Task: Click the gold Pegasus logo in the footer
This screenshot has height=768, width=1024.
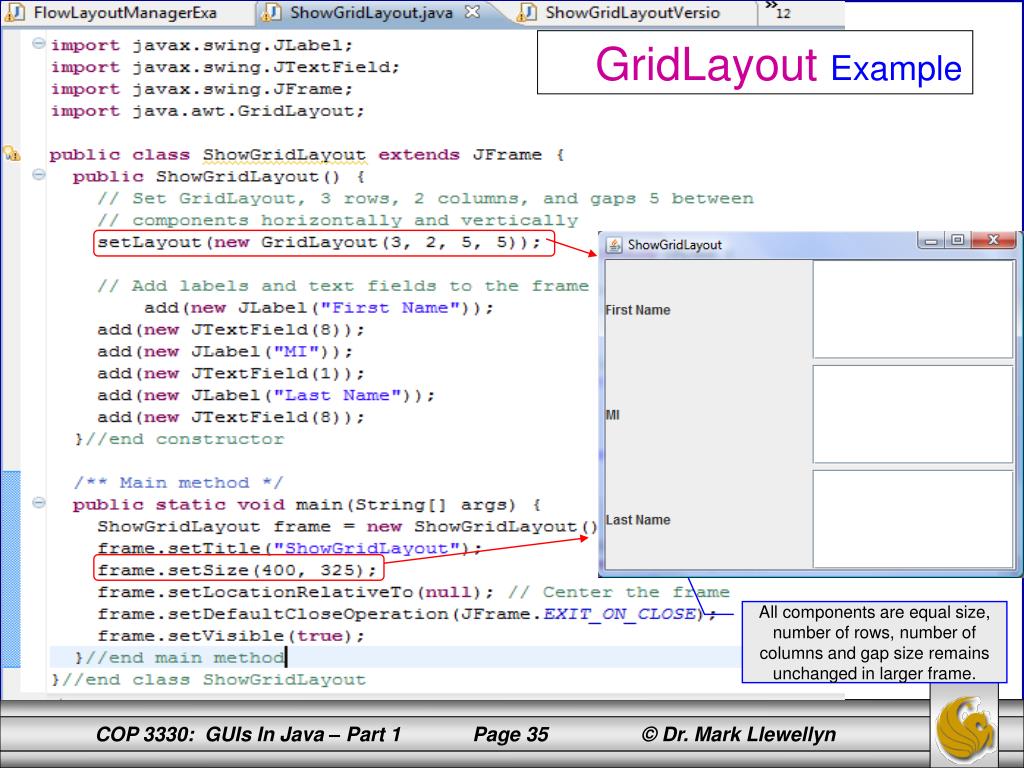Action: point(965,728)
